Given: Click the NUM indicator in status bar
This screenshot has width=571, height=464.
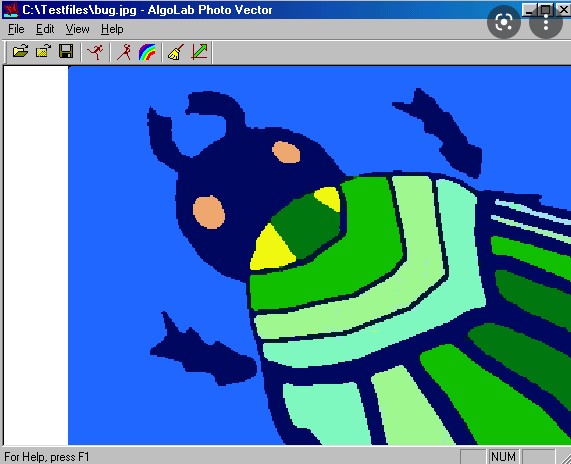Looking at the screenshot, I should click(x=503, y=456).
